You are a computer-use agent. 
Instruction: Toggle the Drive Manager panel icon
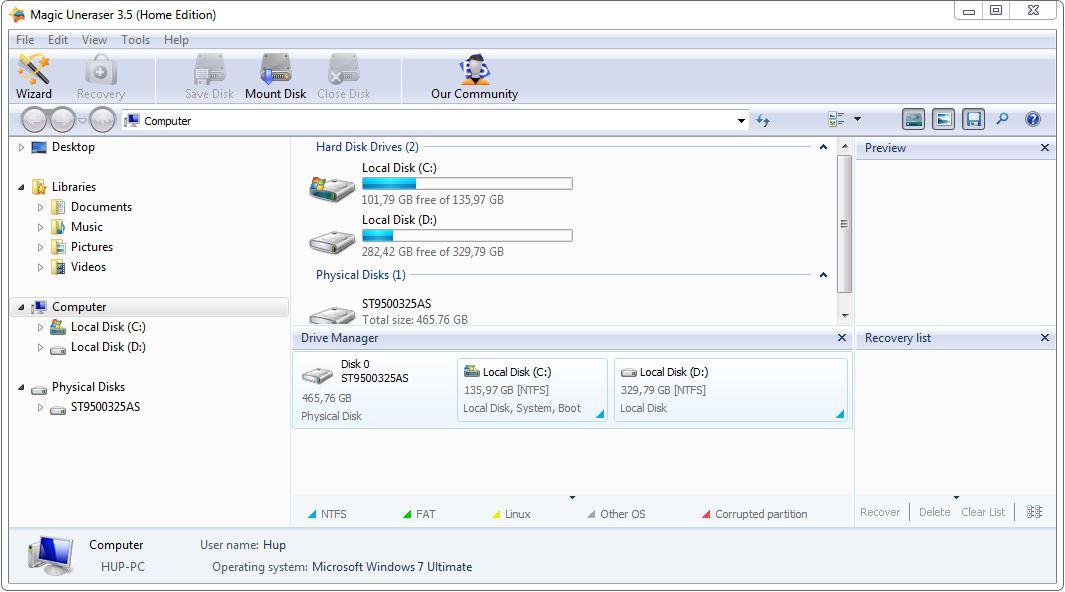click(914, 119)
